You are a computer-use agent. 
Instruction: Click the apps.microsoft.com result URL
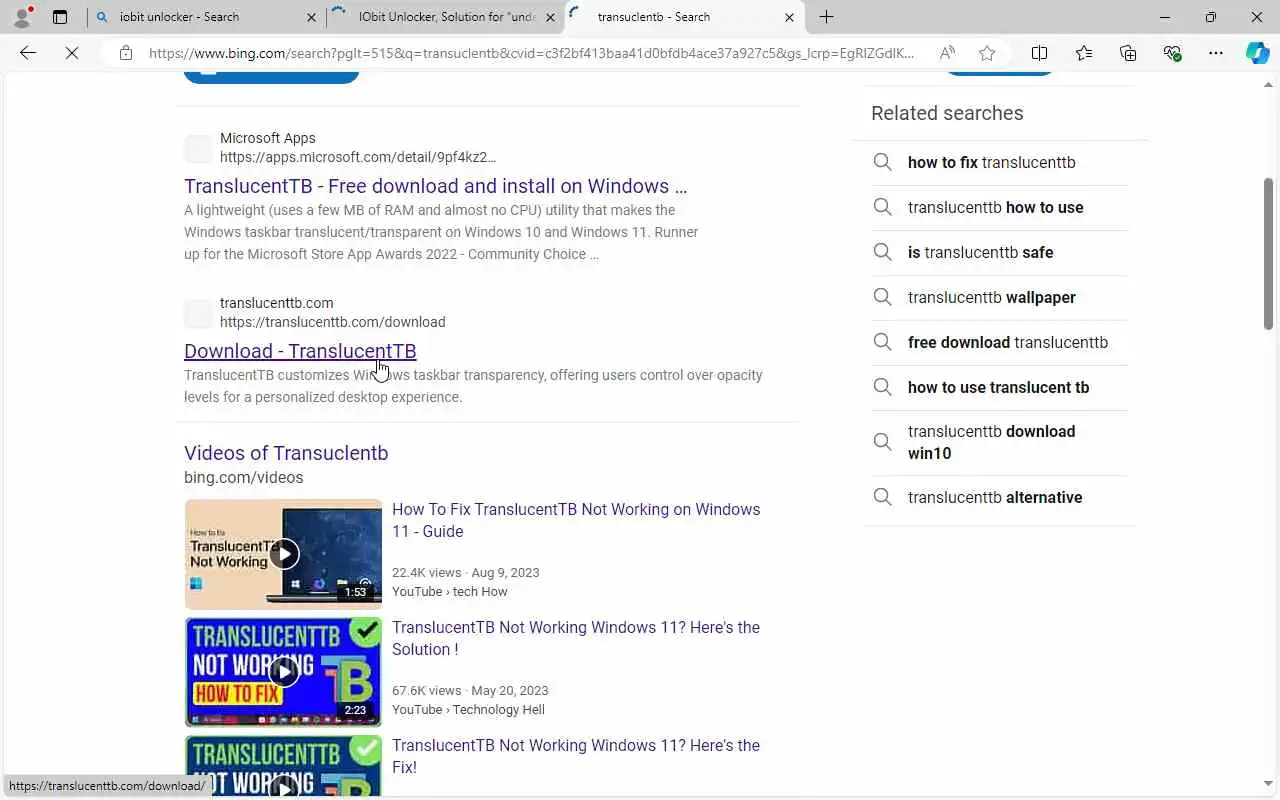357,157
